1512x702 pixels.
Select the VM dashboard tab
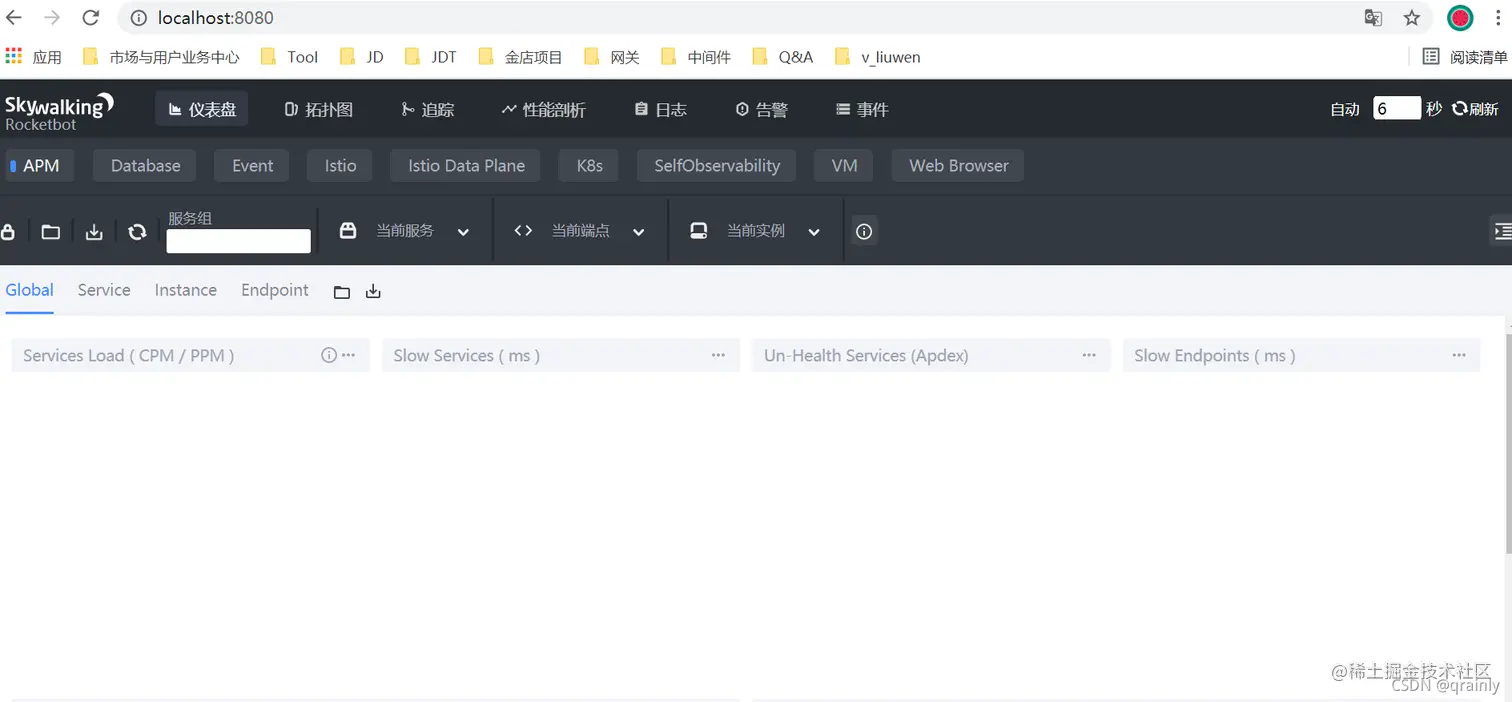(844, 166)
